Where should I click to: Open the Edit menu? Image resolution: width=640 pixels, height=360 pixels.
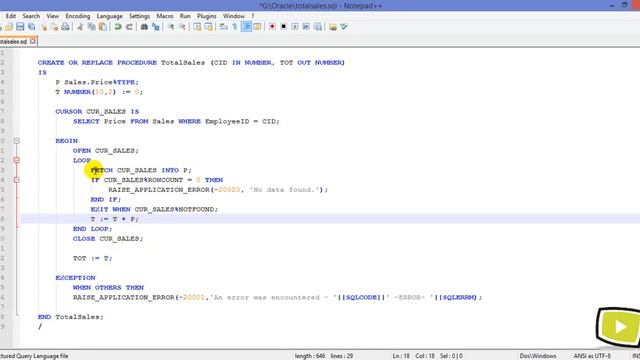tap(11, 16)
